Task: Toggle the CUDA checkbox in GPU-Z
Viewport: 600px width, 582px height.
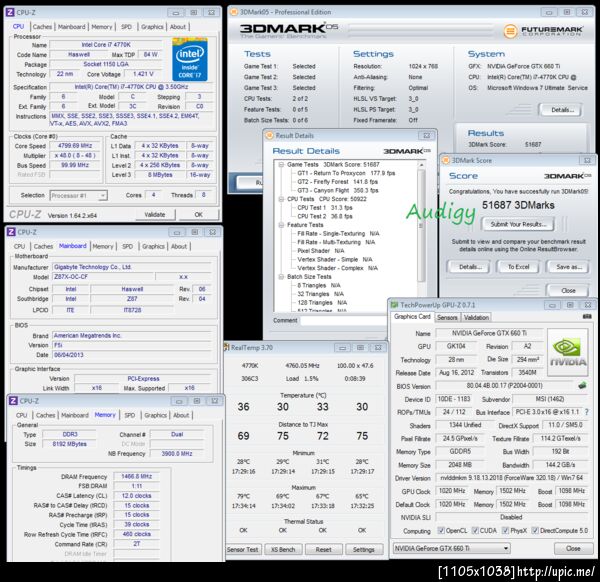Action: coord(475,530)
